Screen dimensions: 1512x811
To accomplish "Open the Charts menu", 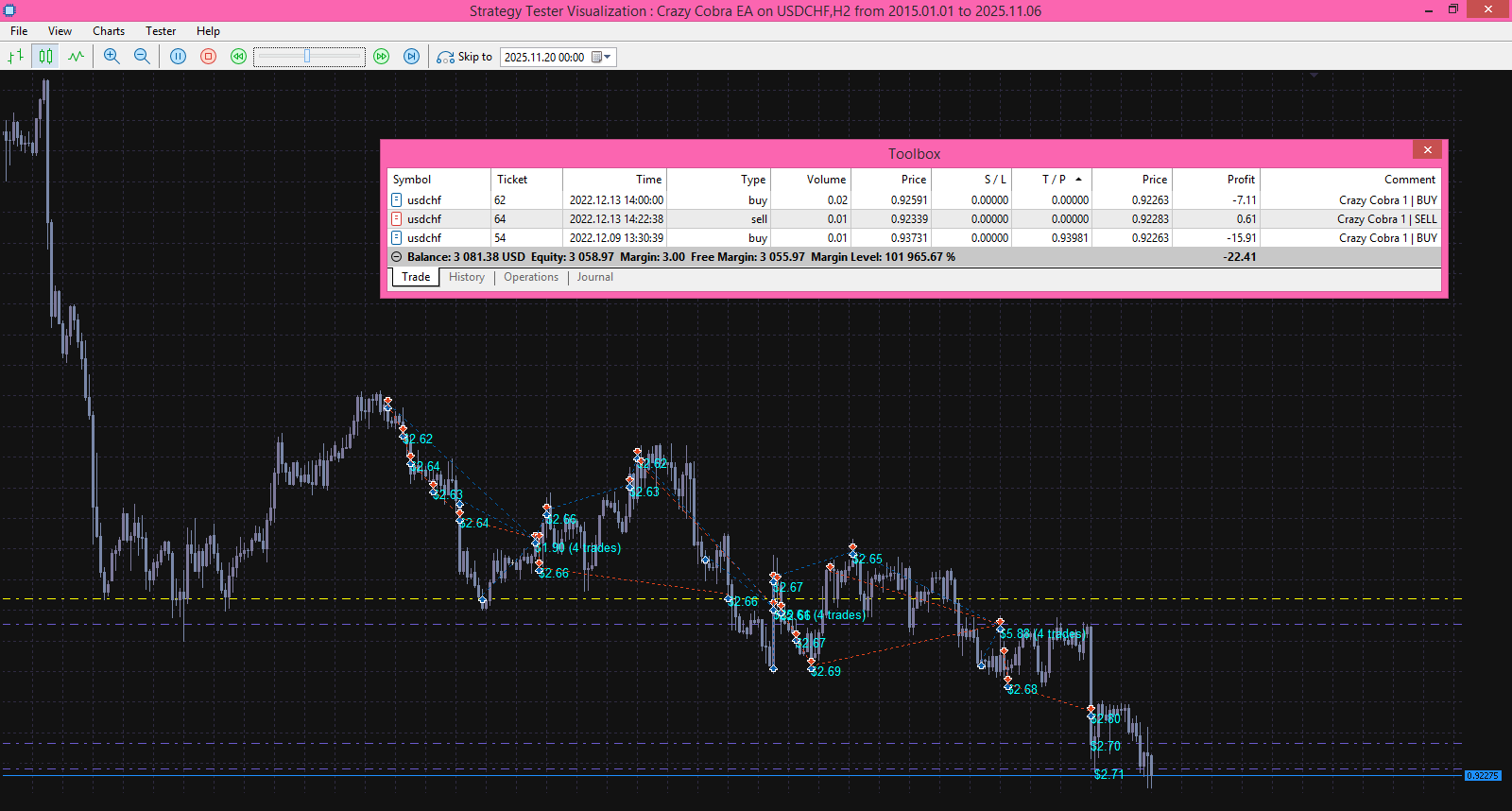I will point(109,31).
